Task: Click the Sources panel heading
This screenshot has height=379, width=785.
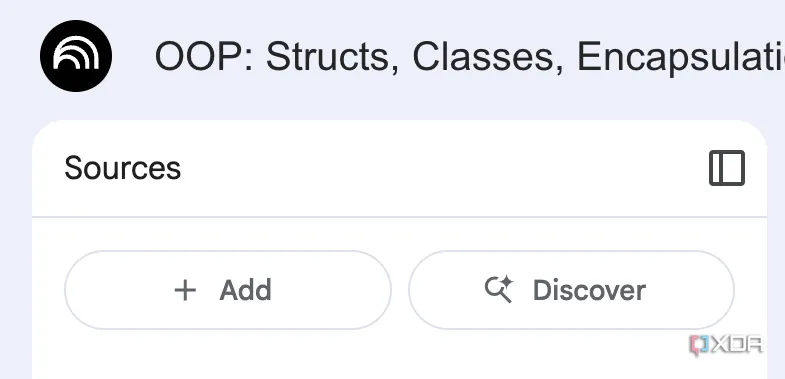Action: pyautogui.click(x=123, y=168)
